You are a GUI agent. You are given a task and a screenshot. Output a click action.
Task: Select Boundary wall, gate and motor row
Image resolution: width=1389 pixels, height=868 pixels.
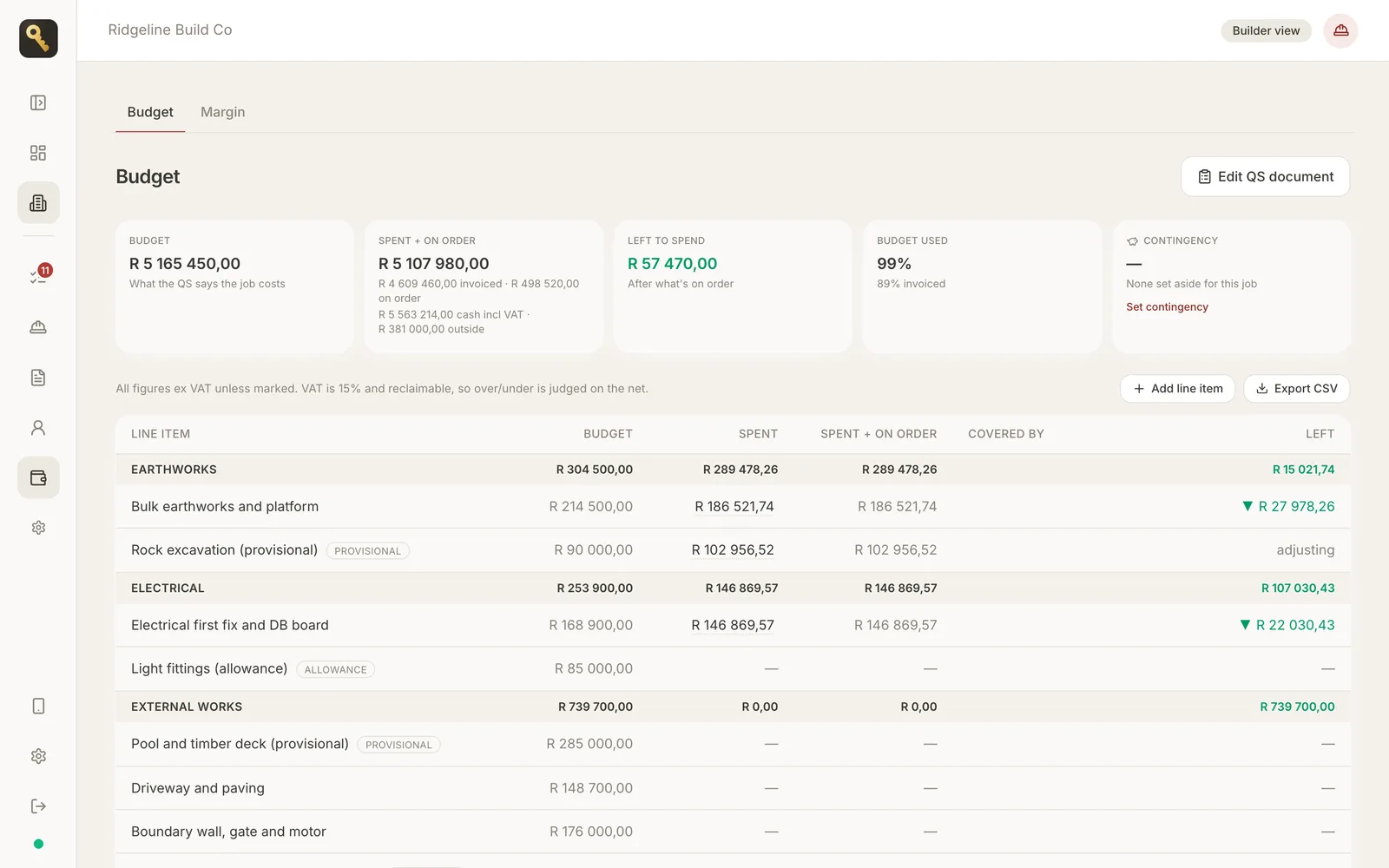pyautogui.click(x=733, y=832)
